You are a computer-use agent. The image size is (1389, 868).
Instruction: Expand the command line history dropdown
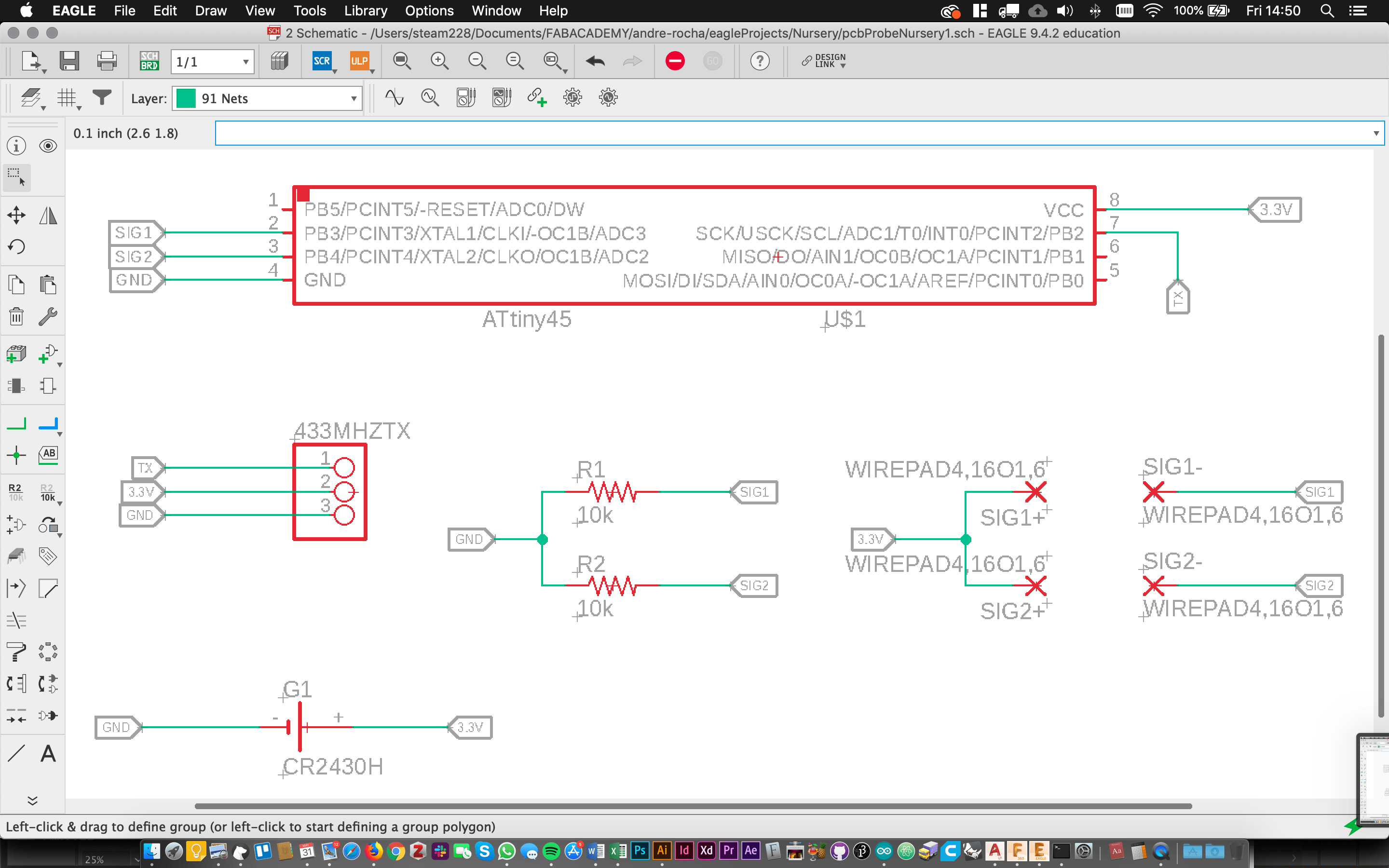click(x=1376, y=133)
